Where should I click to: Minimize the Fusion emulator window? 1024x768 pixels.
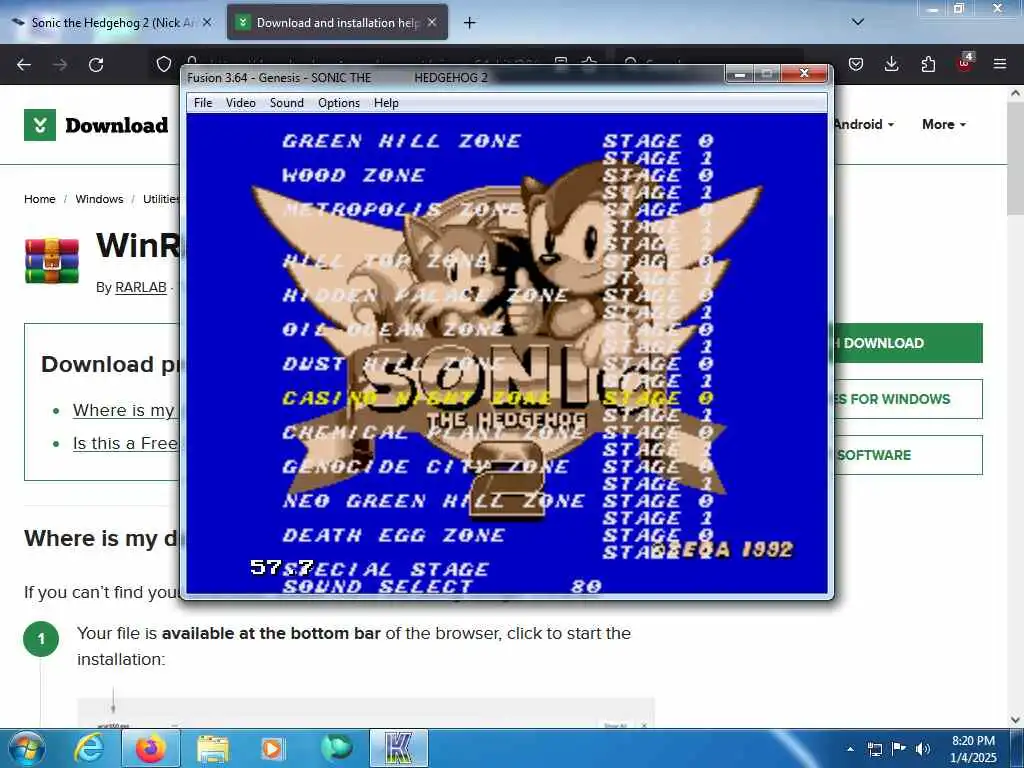(739, 74)
